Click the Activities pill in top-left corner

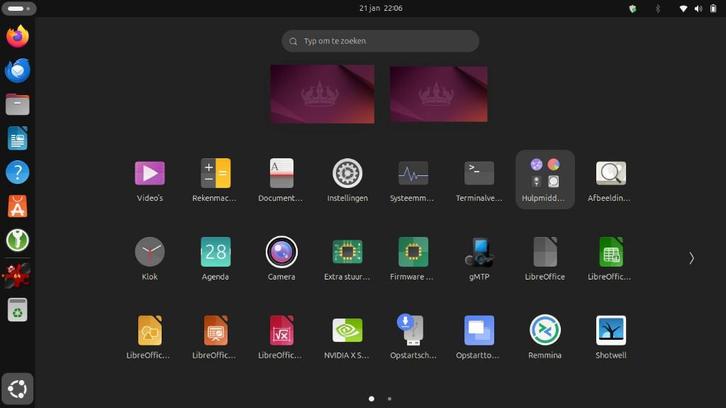(18, 8)
